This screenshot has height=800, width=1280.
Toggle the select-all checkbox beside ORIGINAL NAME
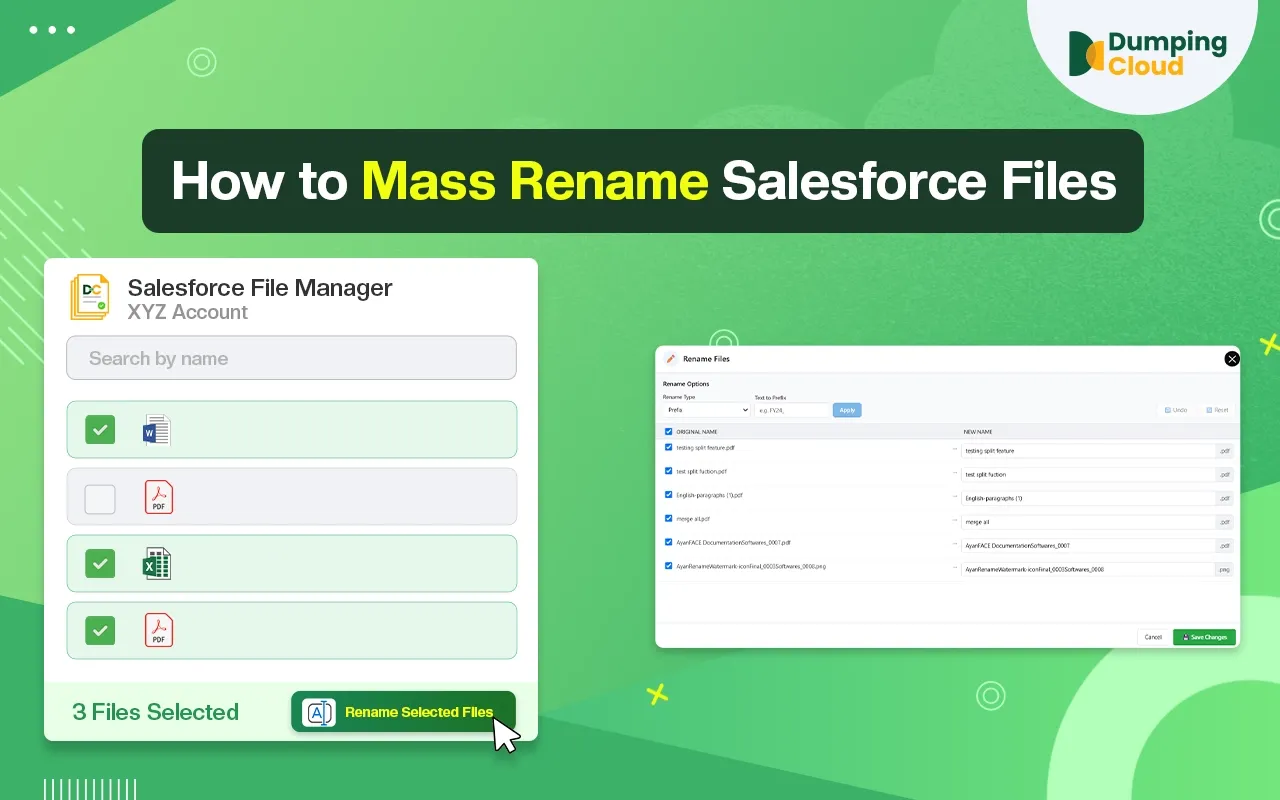point(669,432)
